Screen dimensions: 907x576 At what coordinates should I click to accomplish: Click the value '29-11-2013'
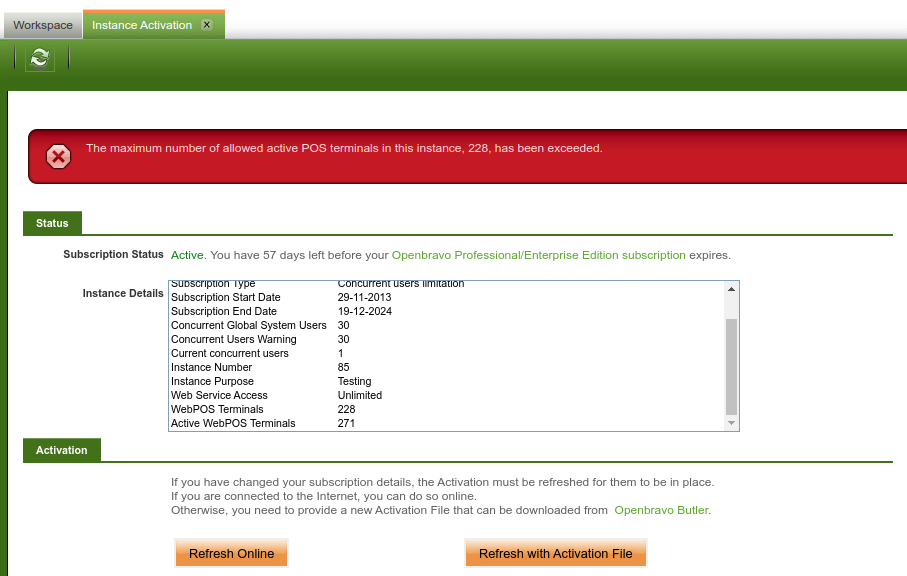click(364, 297)
